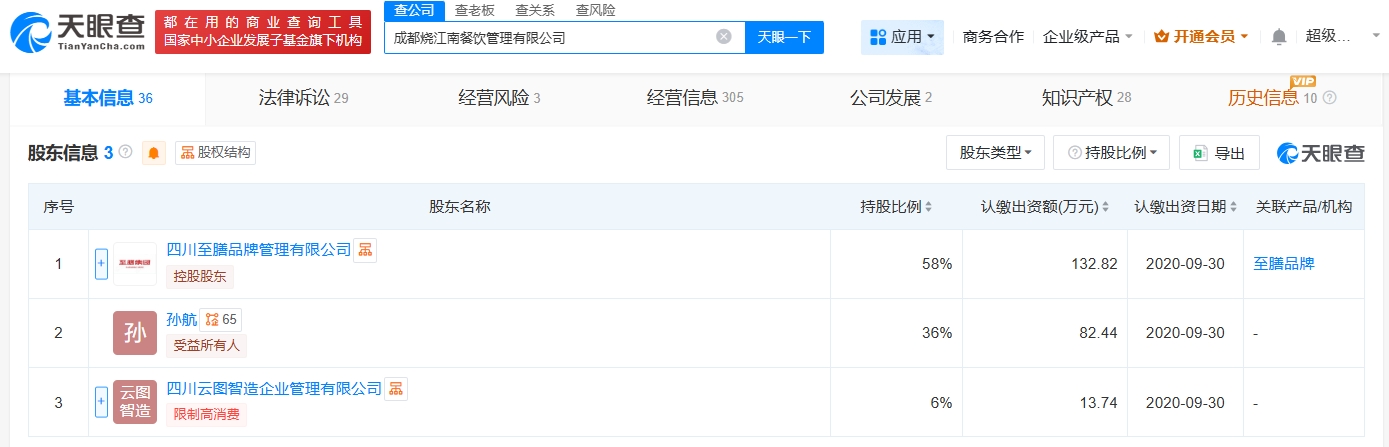
Task: Clear the search box with X icon
Action: pos(724,37)
